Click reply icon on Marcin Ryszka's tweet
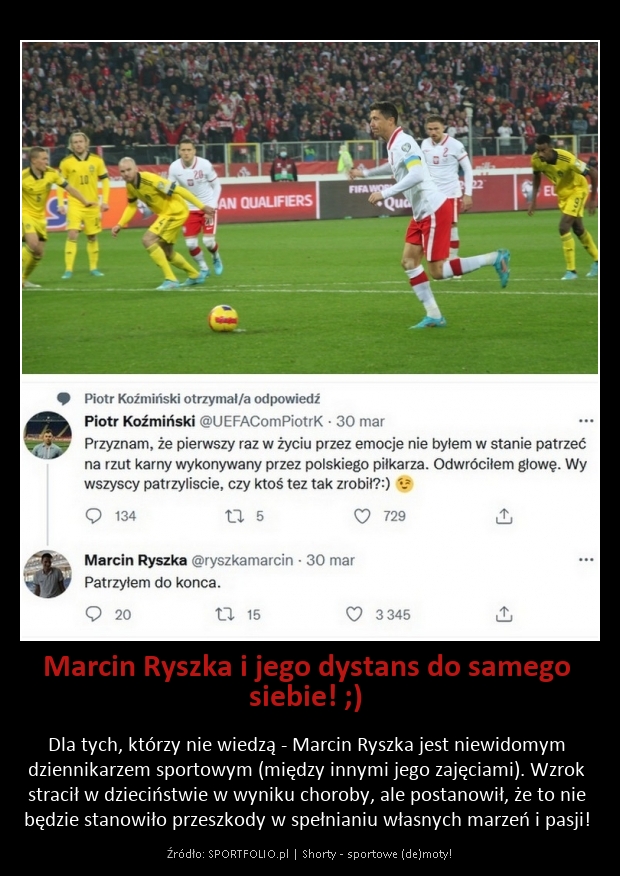 (93, 614)
